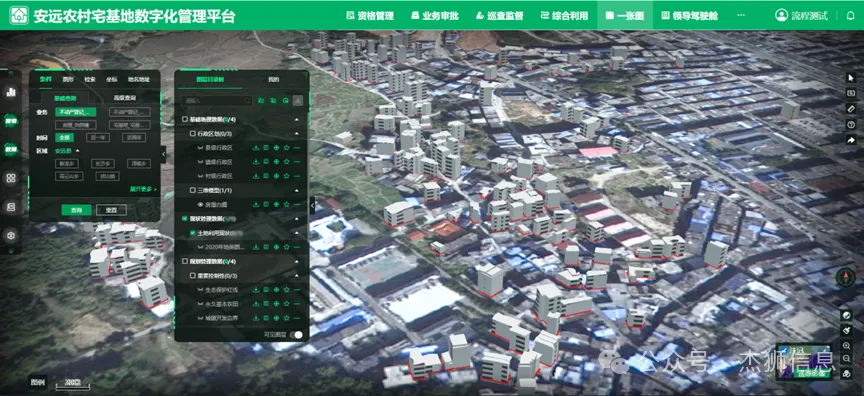Locate the 城镇开发边界 layer on map
The image size is (864, 396).
(x=277, y=318)
